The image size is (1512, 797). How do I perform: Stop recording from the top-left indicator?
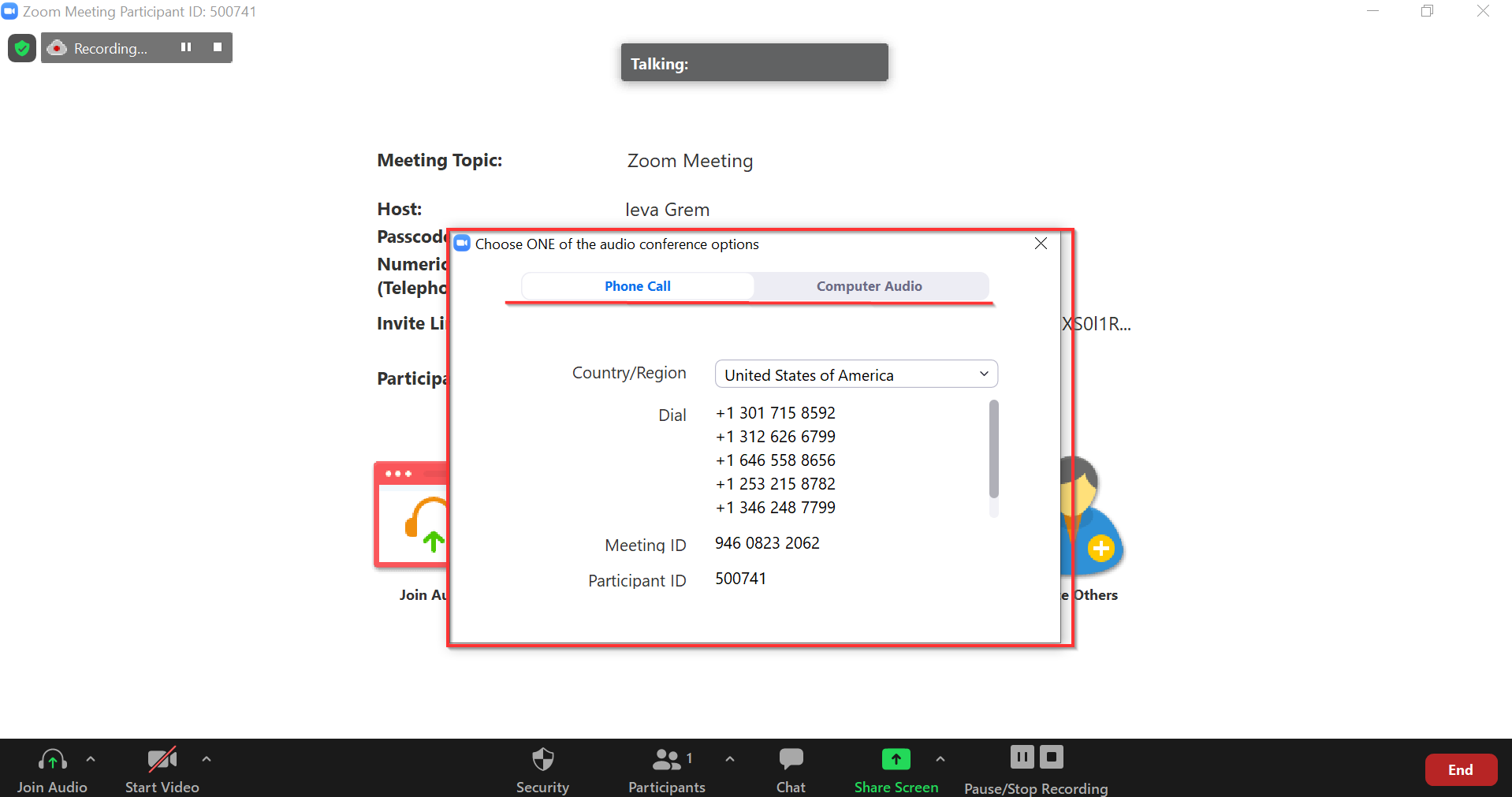click(x=218, y=47)
